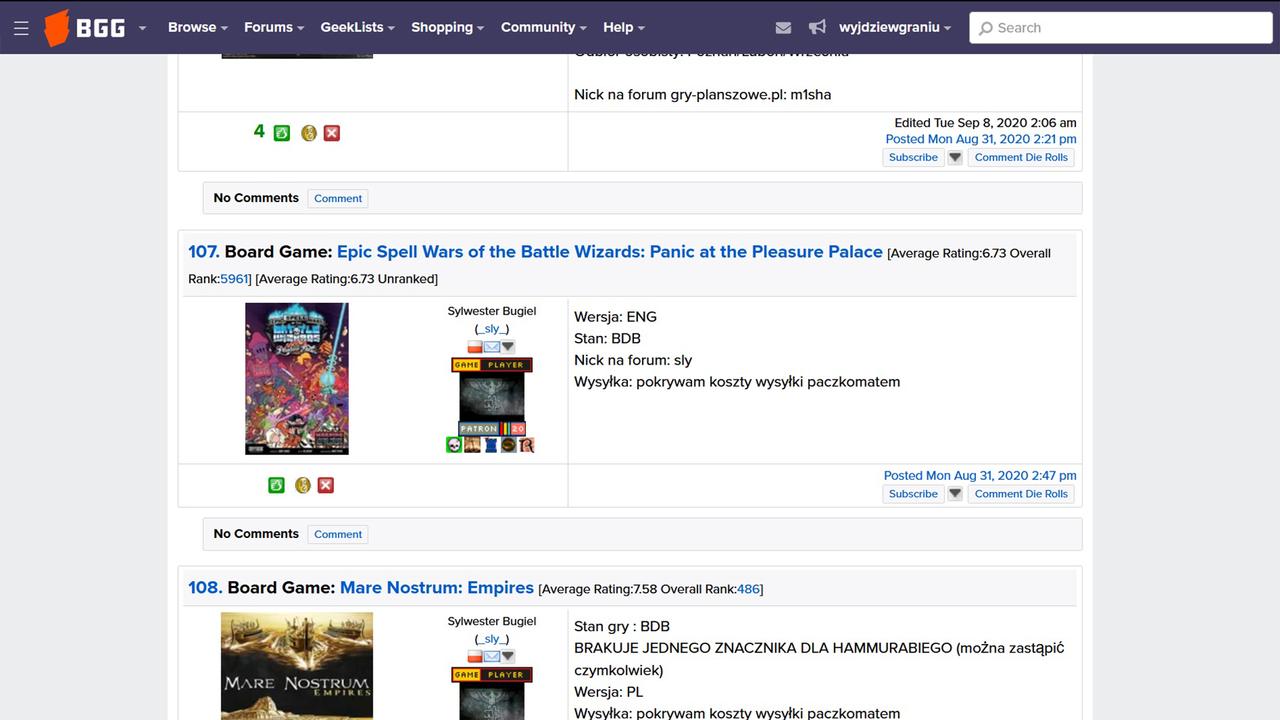
Task: Open the Browse menu
Action: [197, 28]
